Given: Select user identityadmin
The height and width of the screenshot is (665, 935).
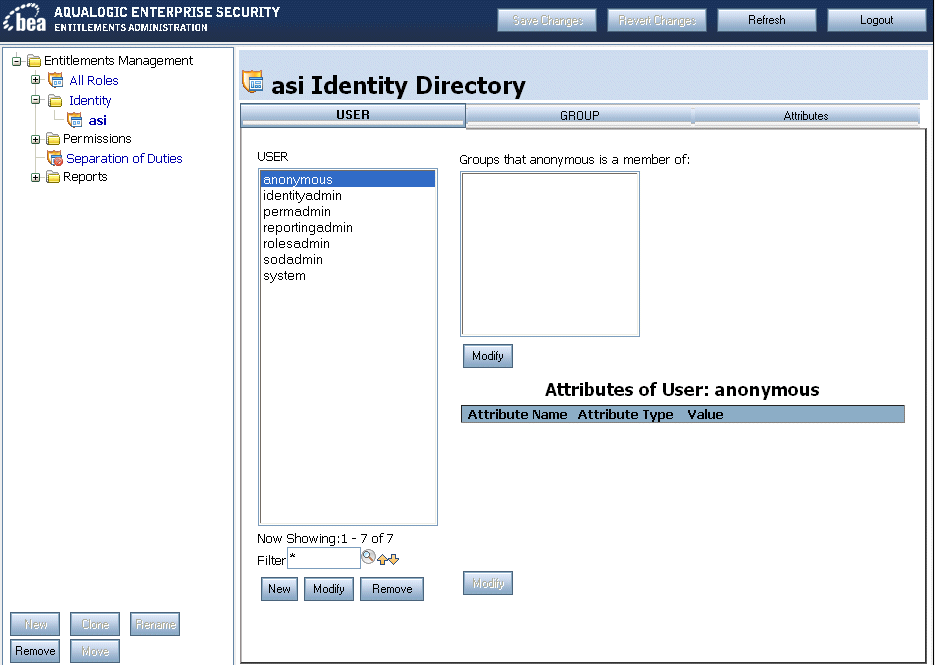Looking at the screenshot, I should 348,196.
